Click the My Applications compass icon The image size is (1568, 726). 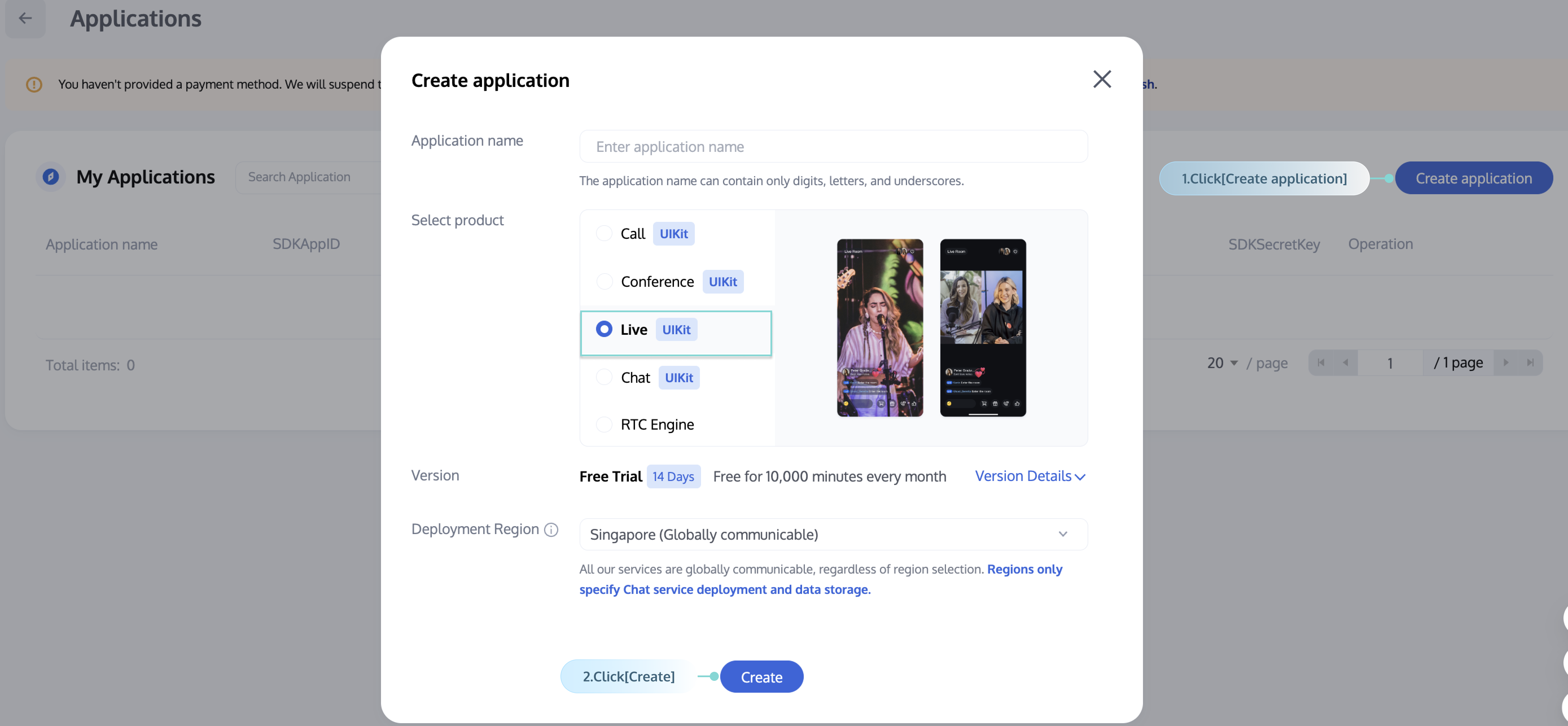pyautogui.click(x=51, y=177)
